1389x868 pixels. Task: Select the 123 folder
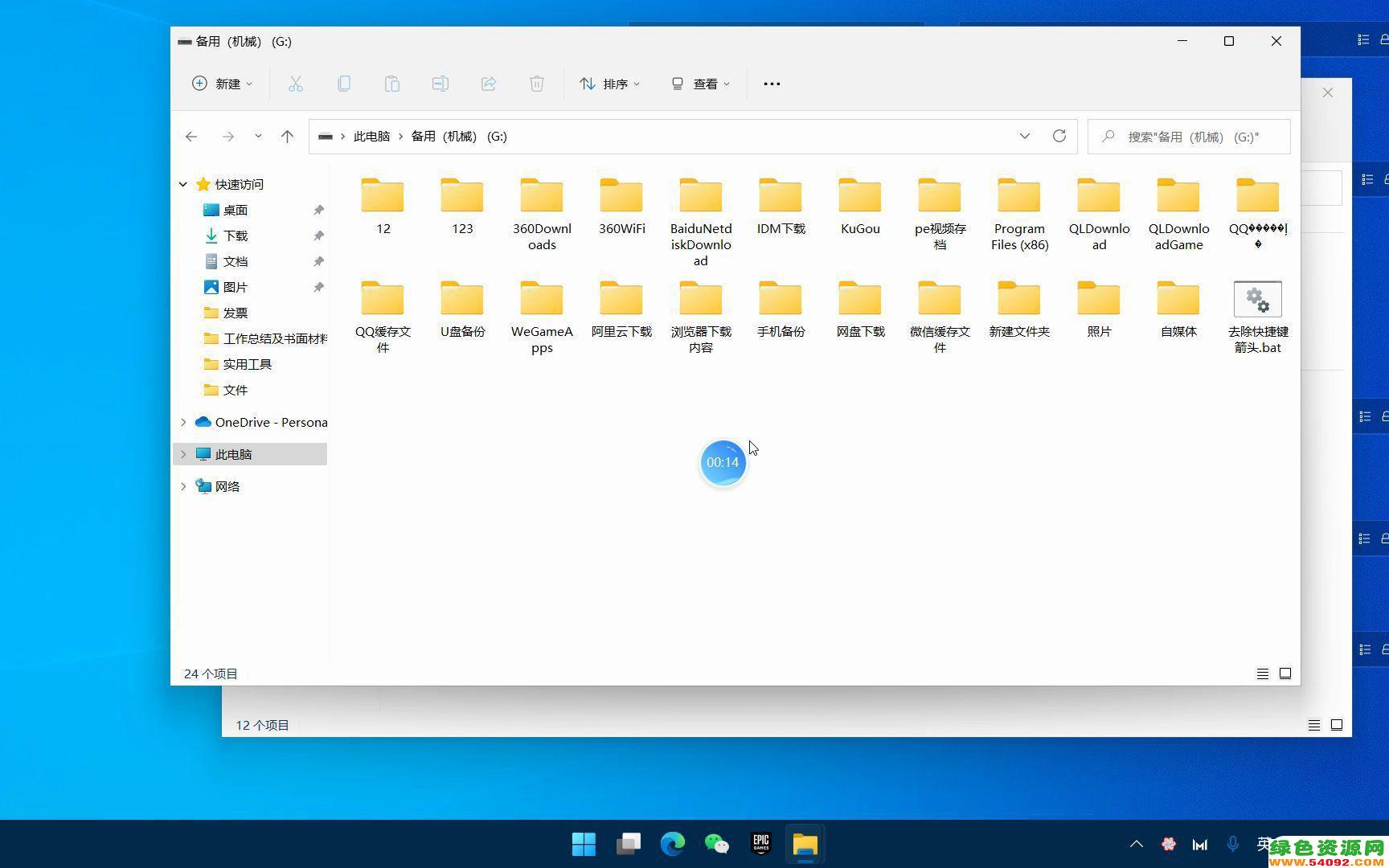pos(462,207)
